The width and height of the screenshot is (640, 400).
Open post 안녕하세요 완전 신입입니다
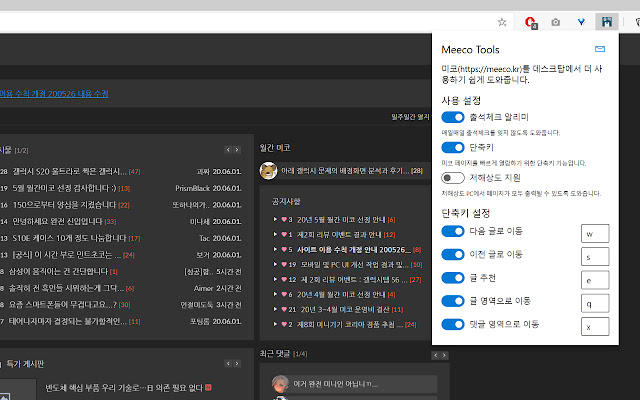pos(58,222)
